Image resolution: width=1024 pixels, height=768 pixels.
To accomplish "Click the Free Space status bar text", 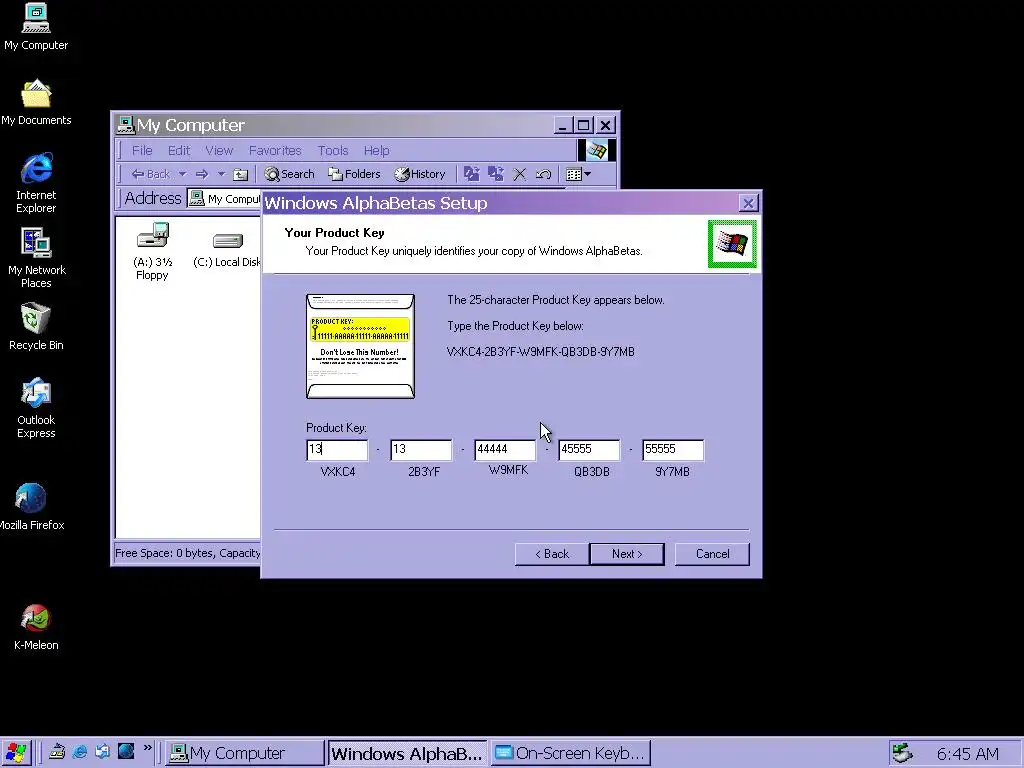I will (x=187, y=553).
